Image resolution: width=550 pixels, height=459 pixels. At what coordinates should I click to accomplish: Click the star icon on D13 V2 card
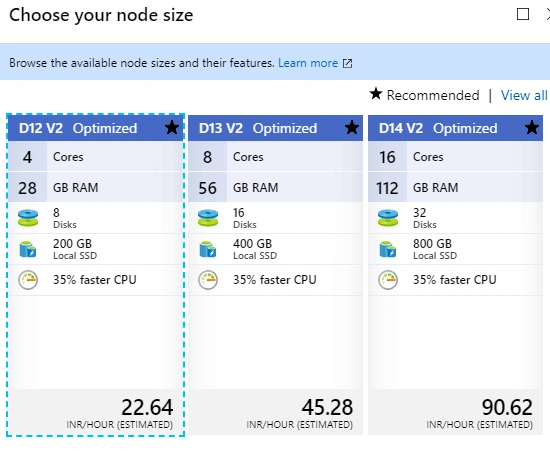pos(352,128)
